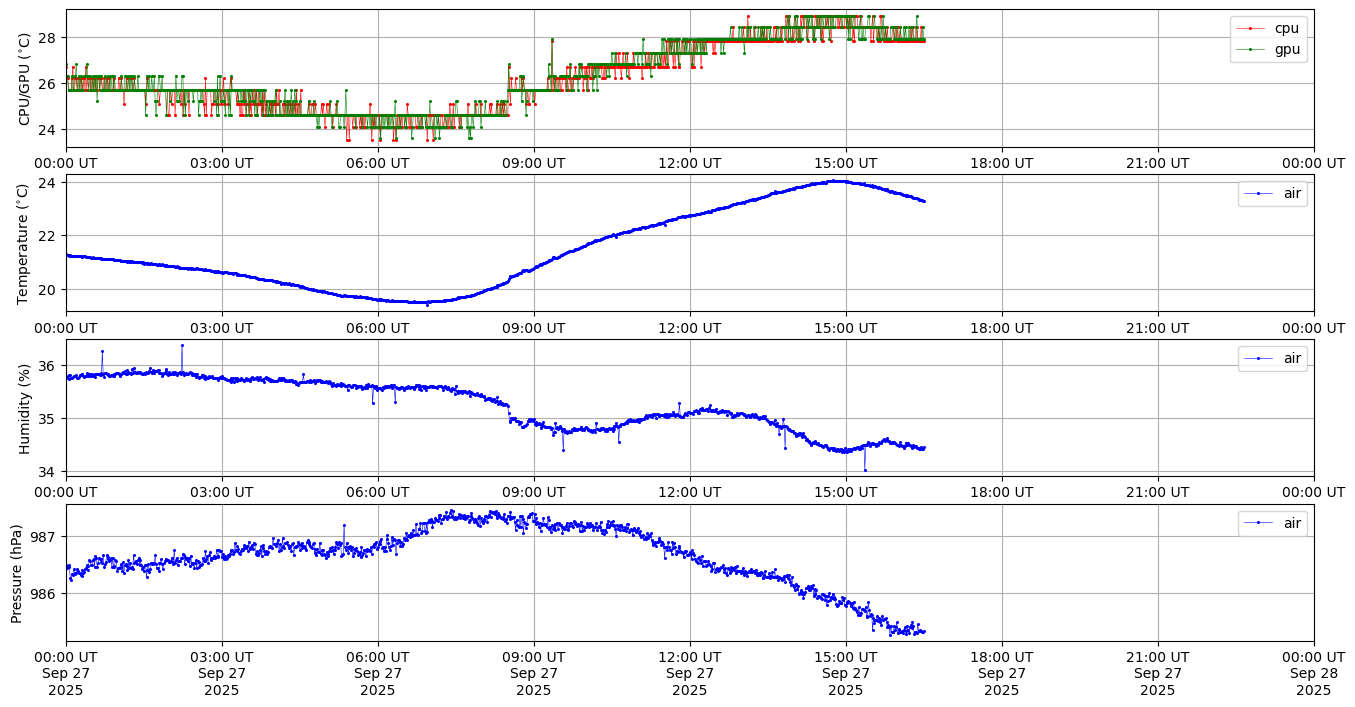Click '06:00 UT Sep 27 2025' under Pressure plot

(378, 673)
